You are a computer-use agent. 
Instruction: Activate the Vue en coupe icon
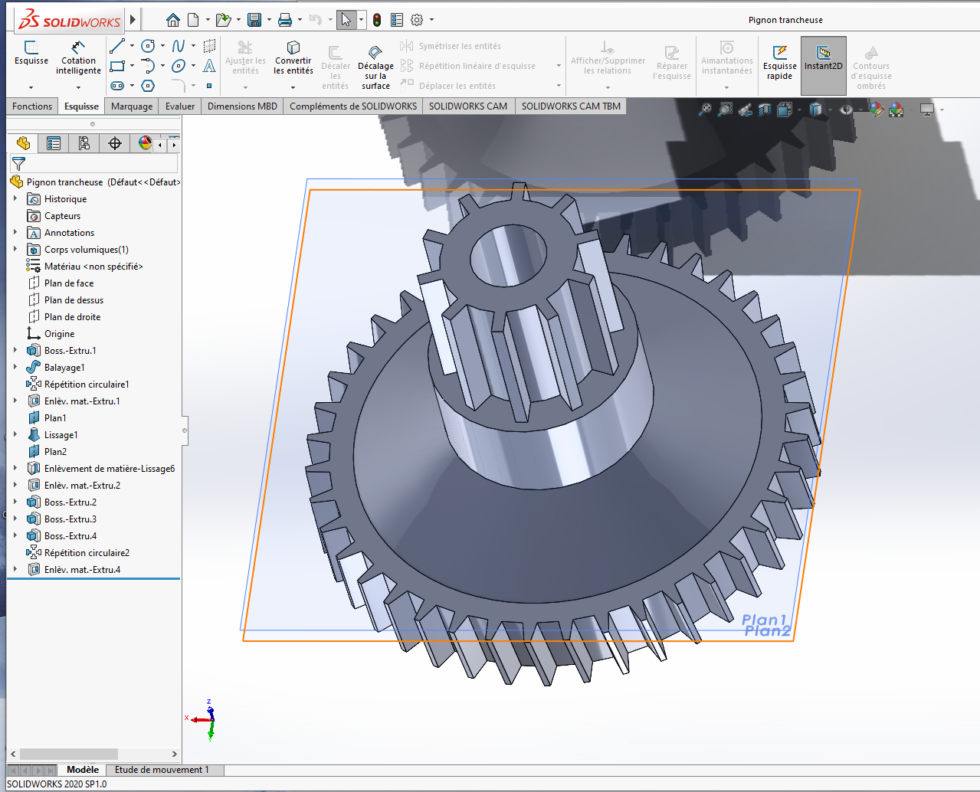click(764, 108)
